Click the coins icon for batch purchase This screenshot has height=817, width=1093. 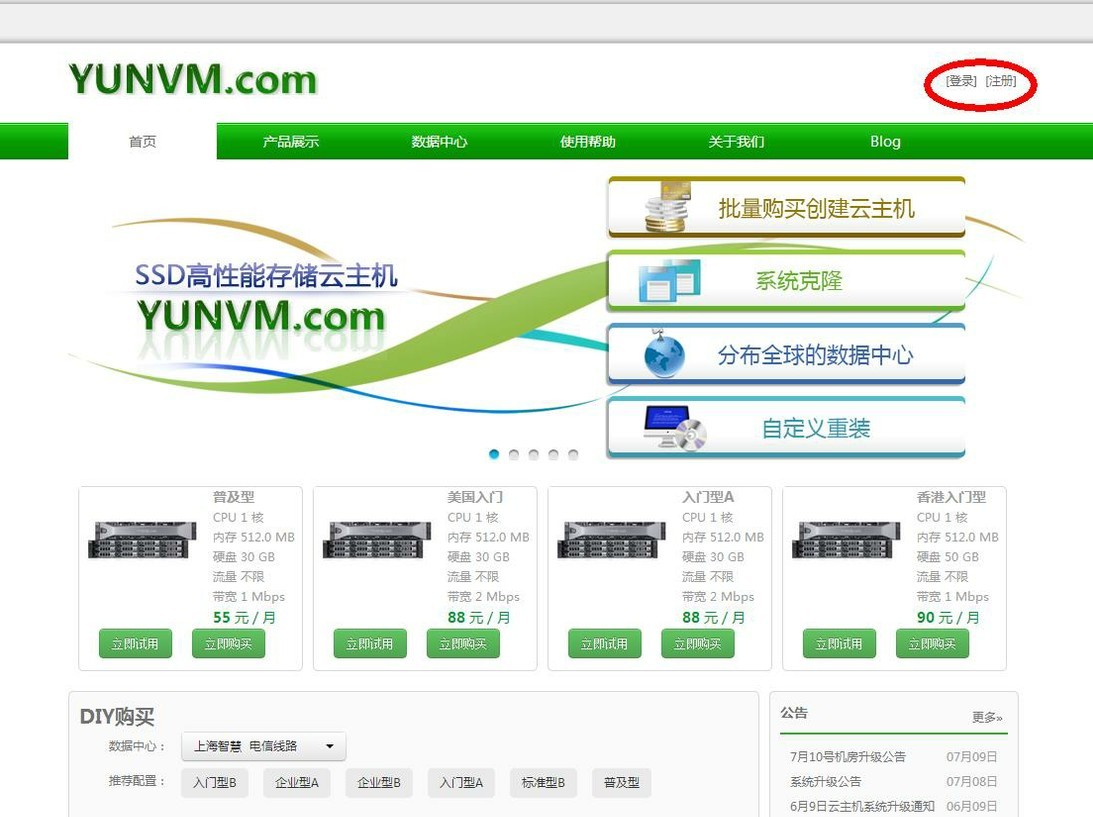coord(667,206)
